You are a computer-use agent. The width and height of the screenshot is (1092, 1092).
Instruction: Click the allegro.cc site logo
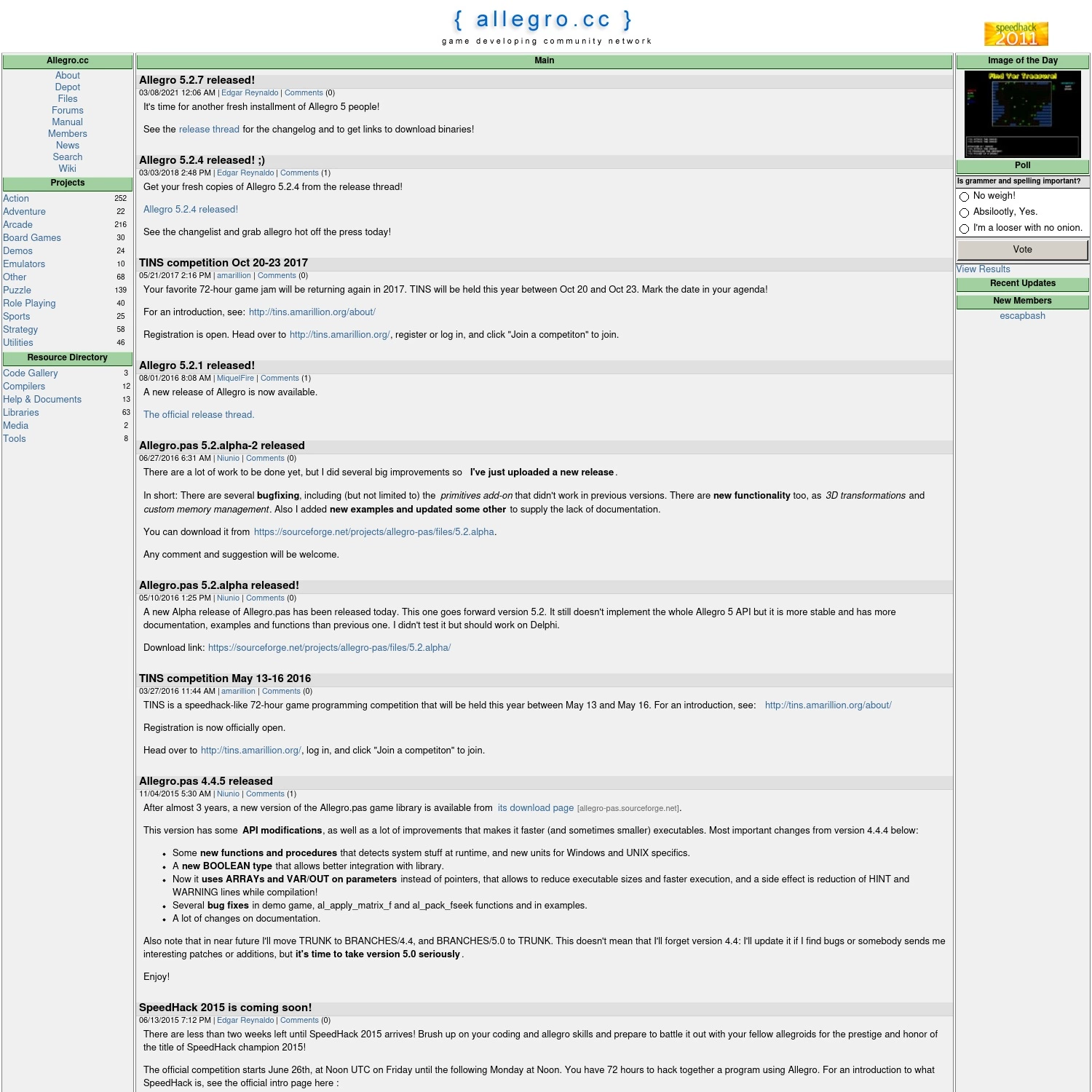coord(543,20)
